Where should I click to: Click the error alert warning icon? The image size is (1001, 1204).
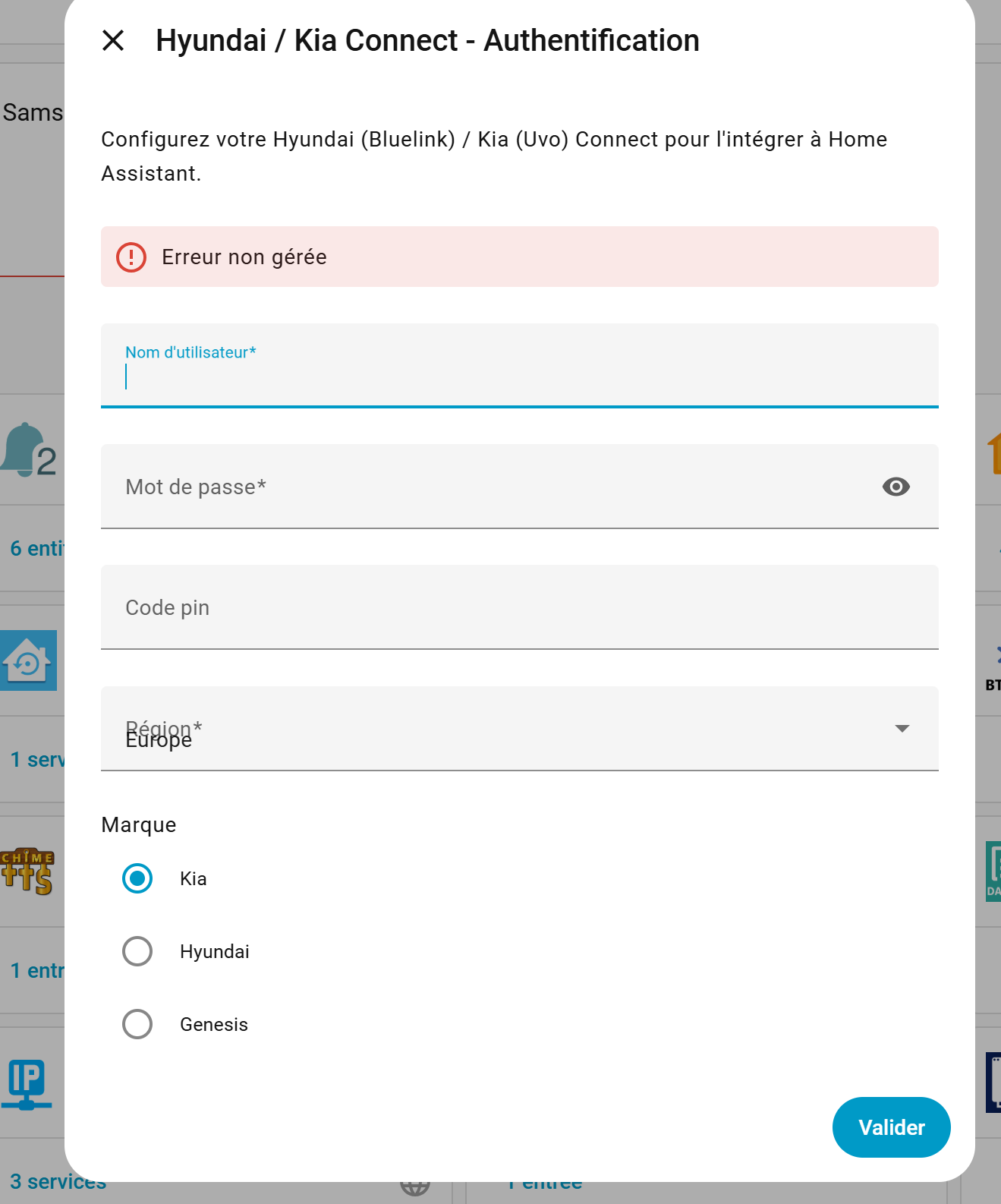pyautogui.click(x=131, y=257)
